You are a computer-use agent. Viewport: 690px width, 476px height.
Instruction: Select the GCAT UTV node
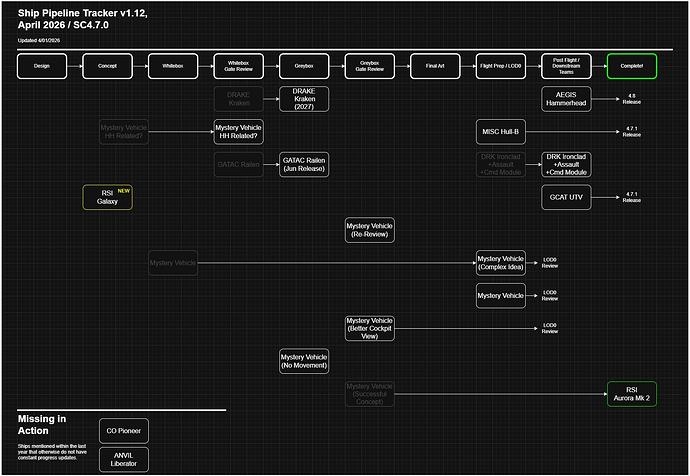coord(566,197)
